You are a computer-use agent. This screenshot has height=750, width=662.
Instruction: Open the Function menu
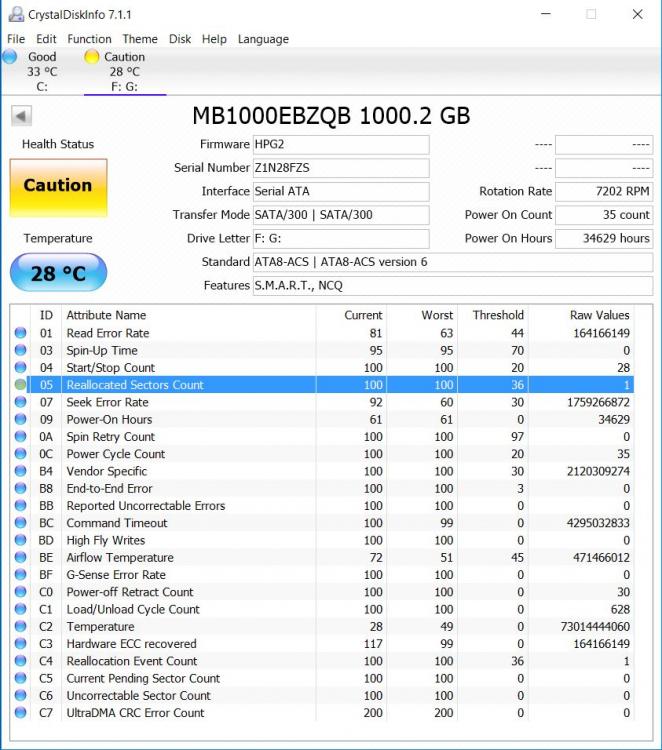pyautogui.click(x=89, y=39)
